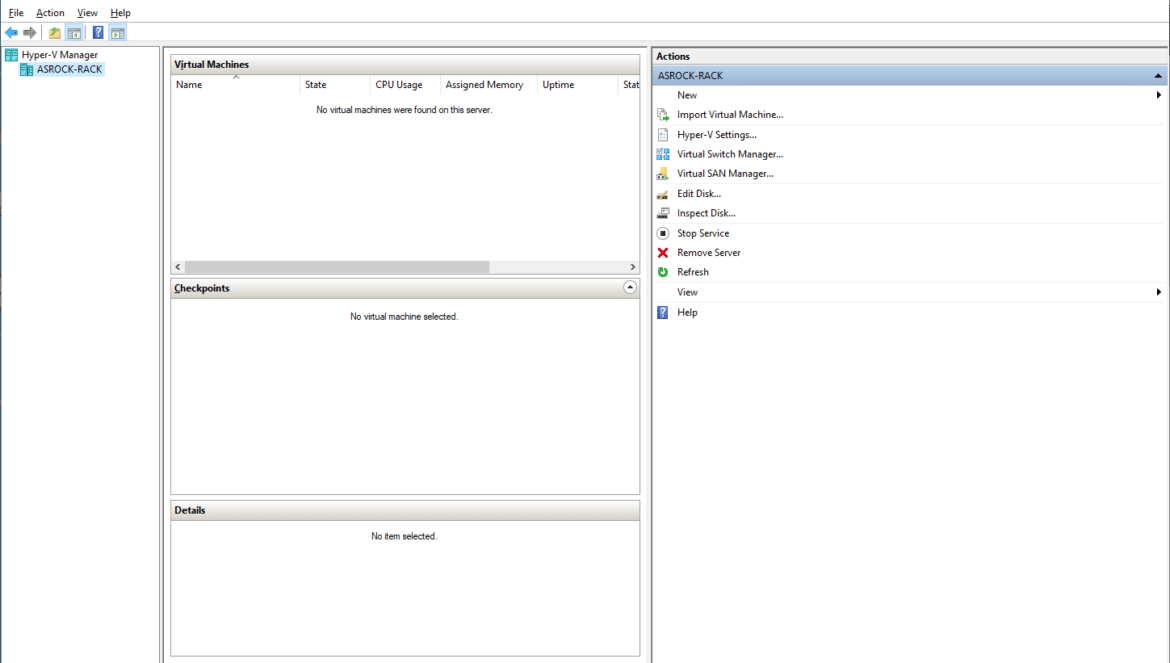Click the Virtual Machines horizontal scrollbar thumb
The width and height of the screenshot is (1170, 663).
(x=337, y=267)
